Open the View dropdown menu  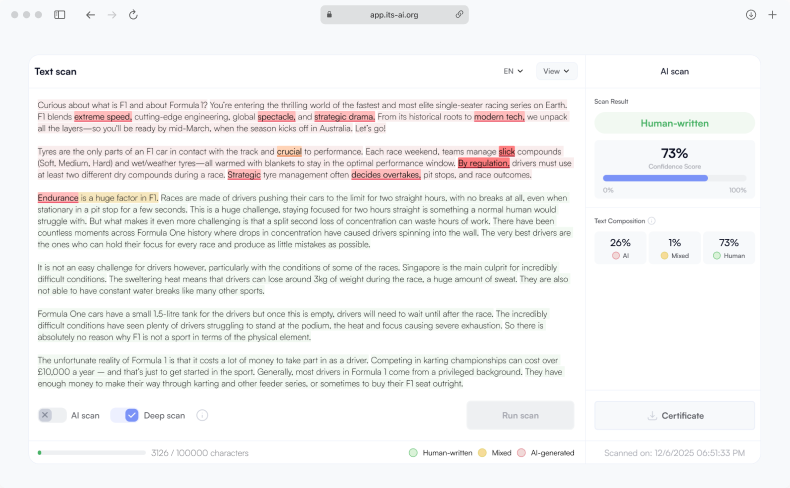pos(556,71)
